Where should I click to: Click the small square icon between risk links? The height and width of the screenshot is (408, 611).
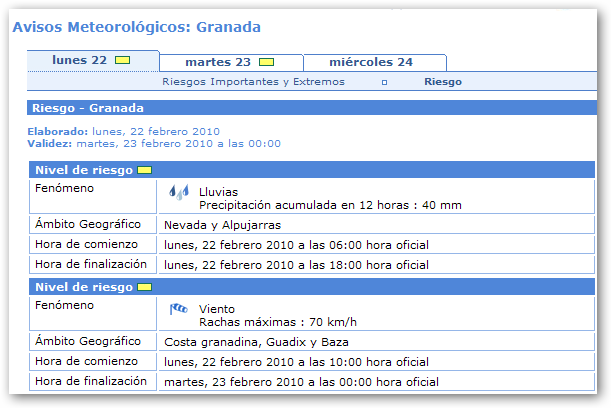(x=384, y=83)
